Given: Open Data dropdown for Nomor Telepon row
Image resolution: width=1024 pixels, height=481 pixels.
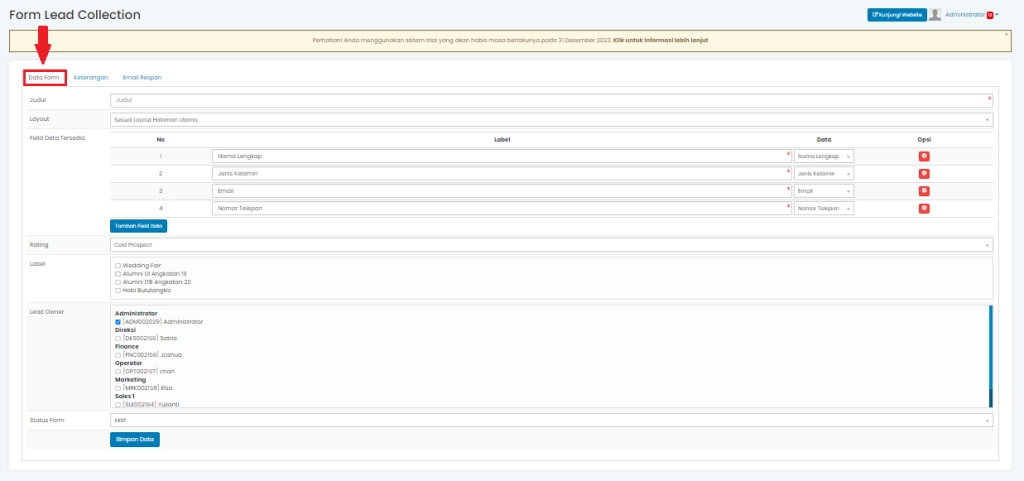Looking at the screenshot, I should point(824,208).
